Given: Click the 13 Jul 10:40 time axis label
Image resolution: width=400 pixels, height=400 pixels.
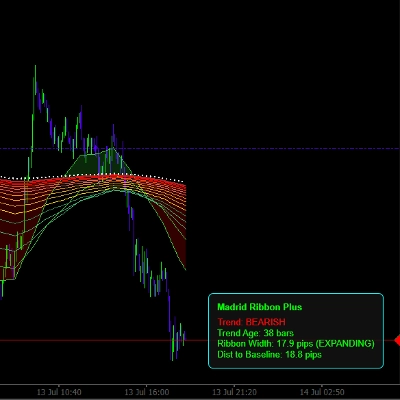Looking at the screenshot, I should click(59, 392).
